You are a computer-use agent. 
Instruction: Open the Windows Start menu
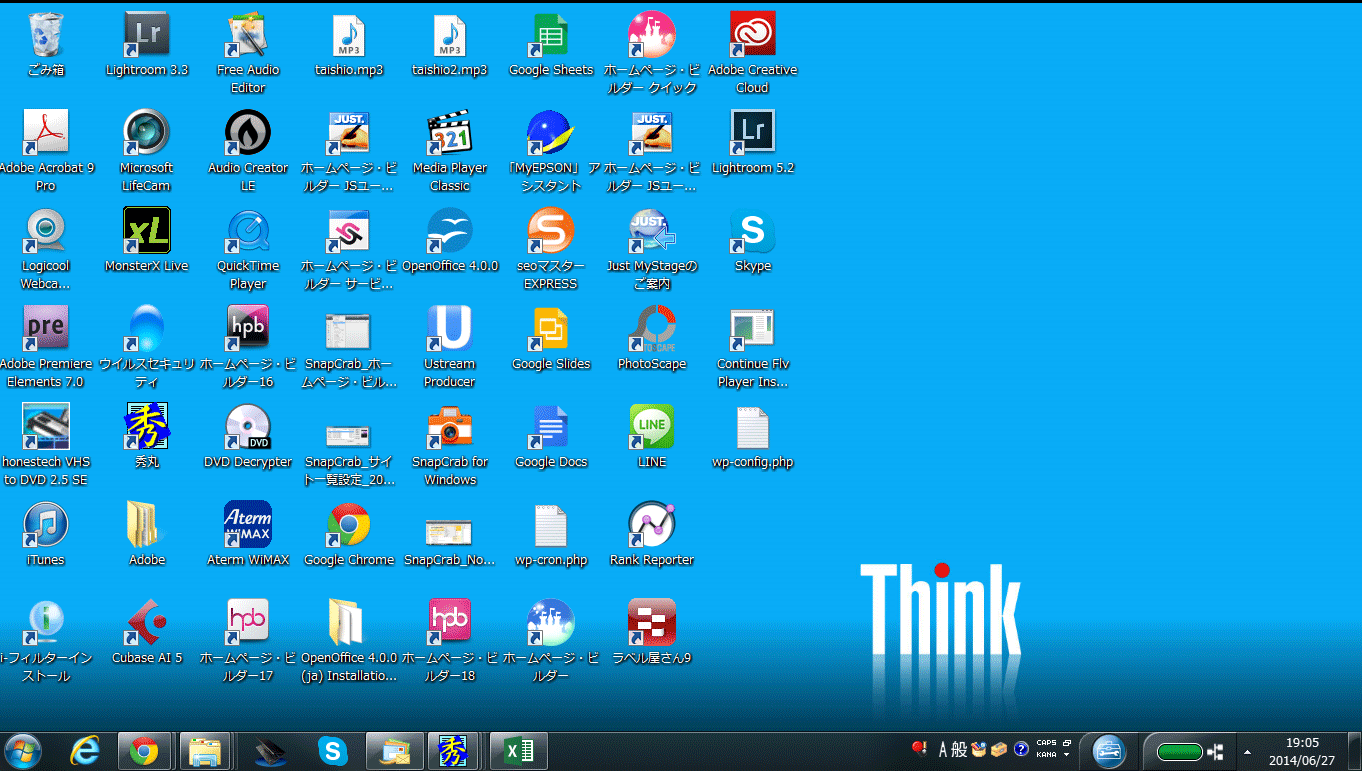coord(23,751)
